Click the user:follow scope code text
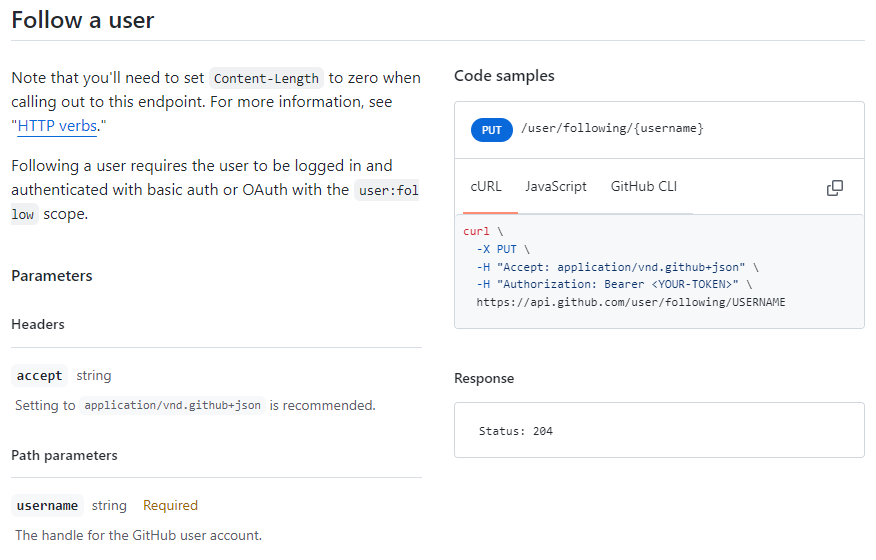 coord(388,191)
